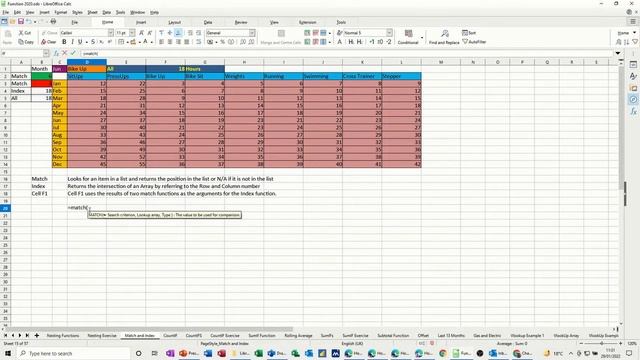Toggle align top vertical alignment
Screen dimensions: 640x360
[161, 33]
